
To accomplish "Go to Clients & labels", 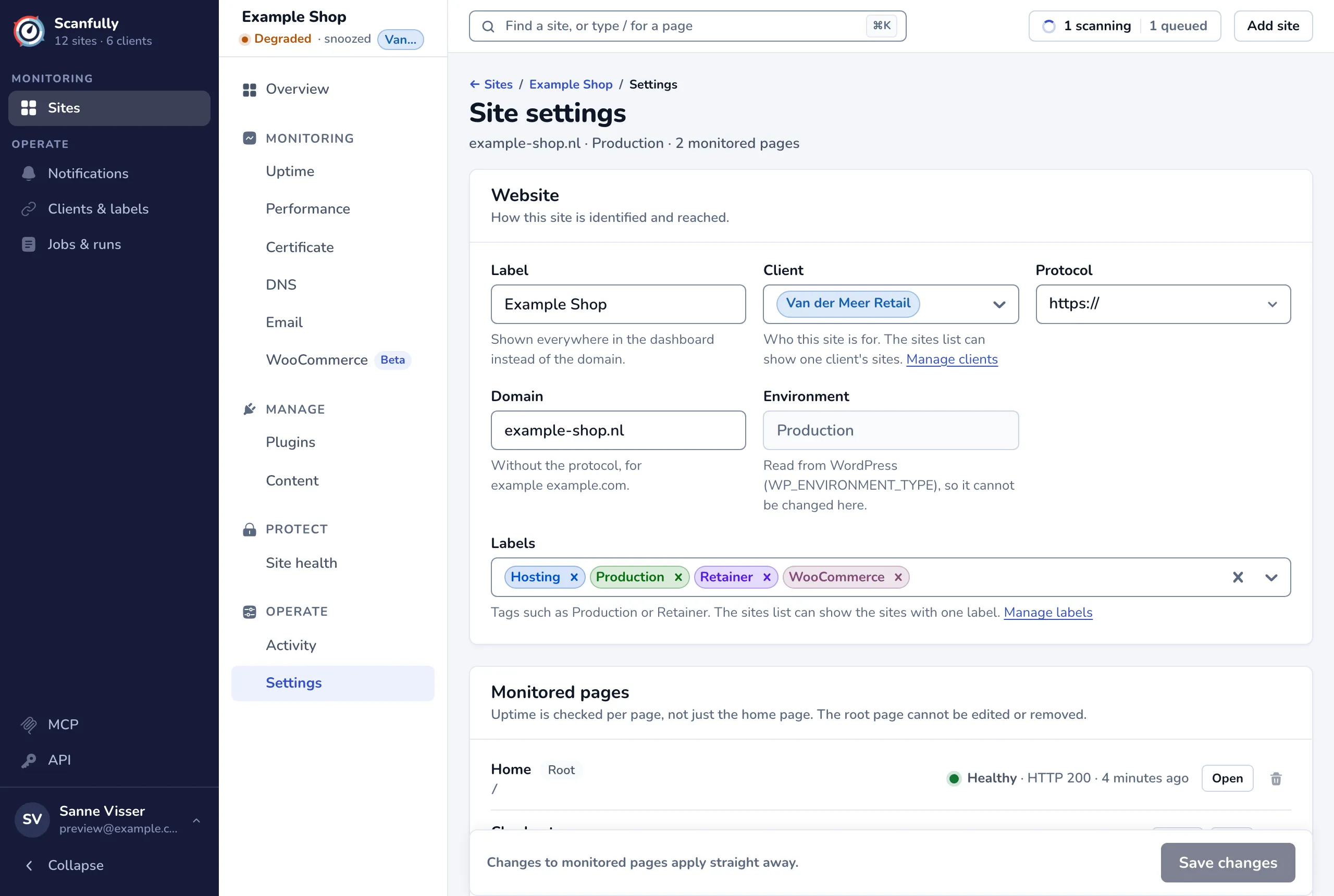I will [109, 208].
